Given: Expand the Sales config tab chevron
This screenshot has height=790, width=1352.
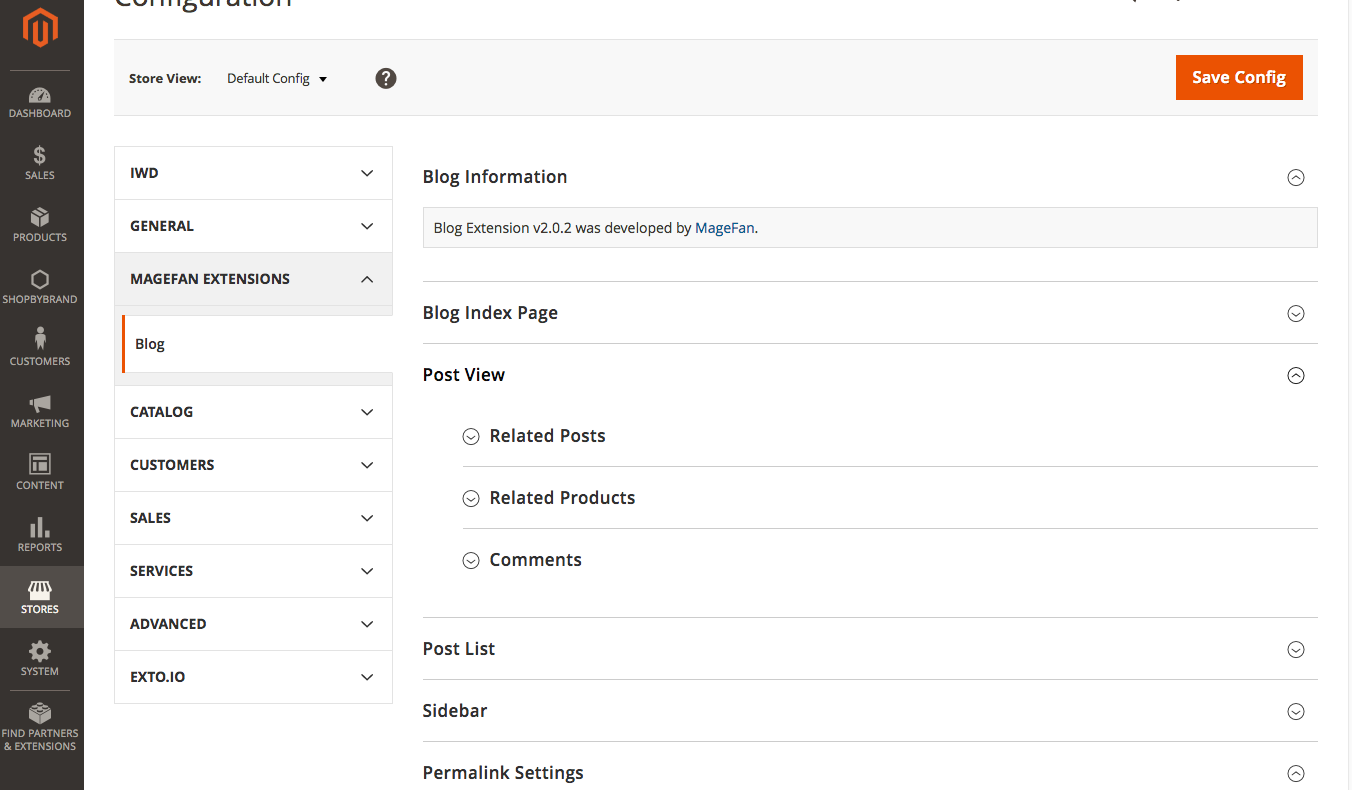Looking at the screenshot, I should [367, 518].
